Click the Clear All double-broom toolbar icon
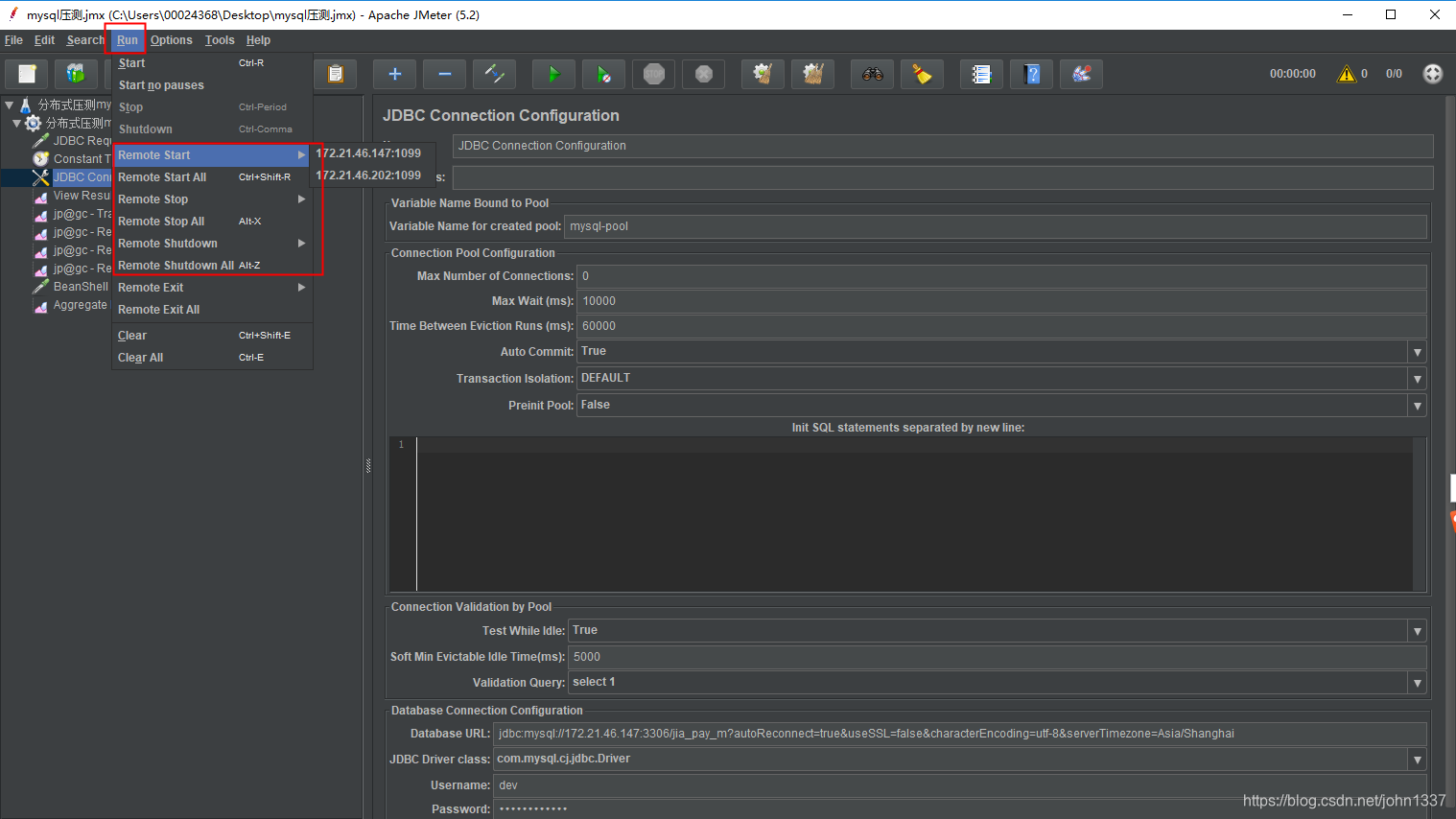Image resolution: width=1456 pixels, height=819 pixels. (x=812, y=74)
